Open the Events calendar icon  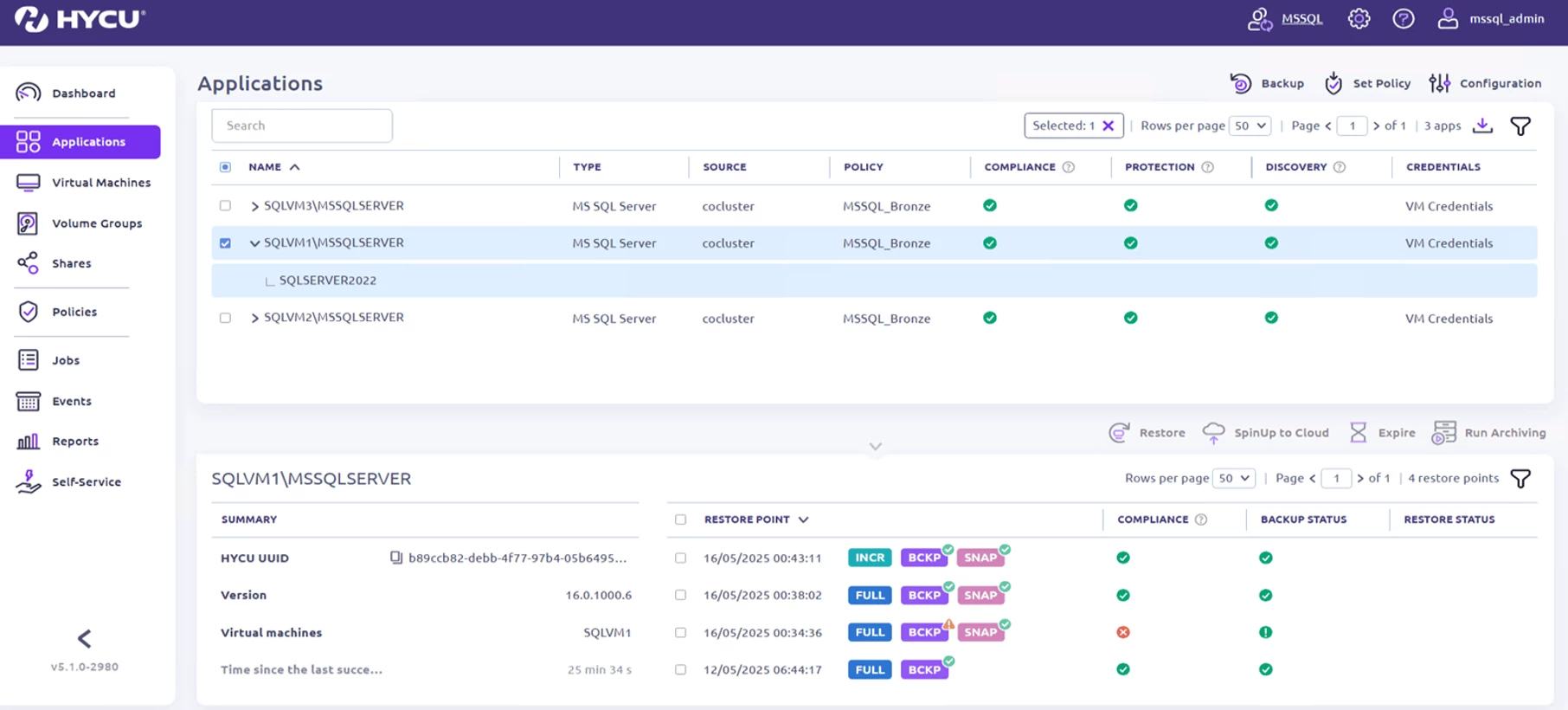coord(28,401)
